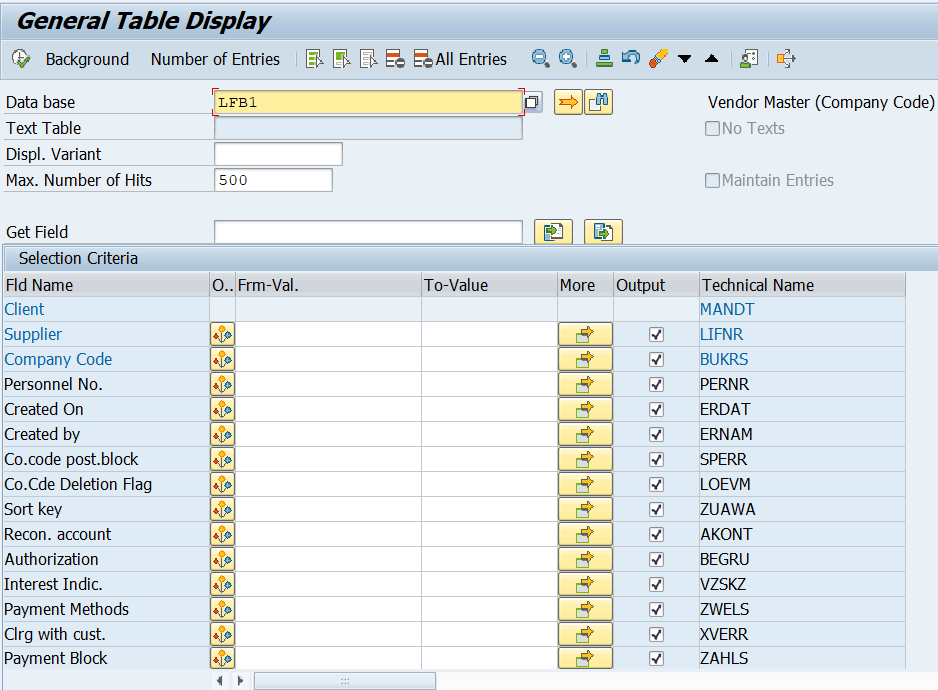
Task: Click the Get Field input box
Action: [x=368, y=232]
